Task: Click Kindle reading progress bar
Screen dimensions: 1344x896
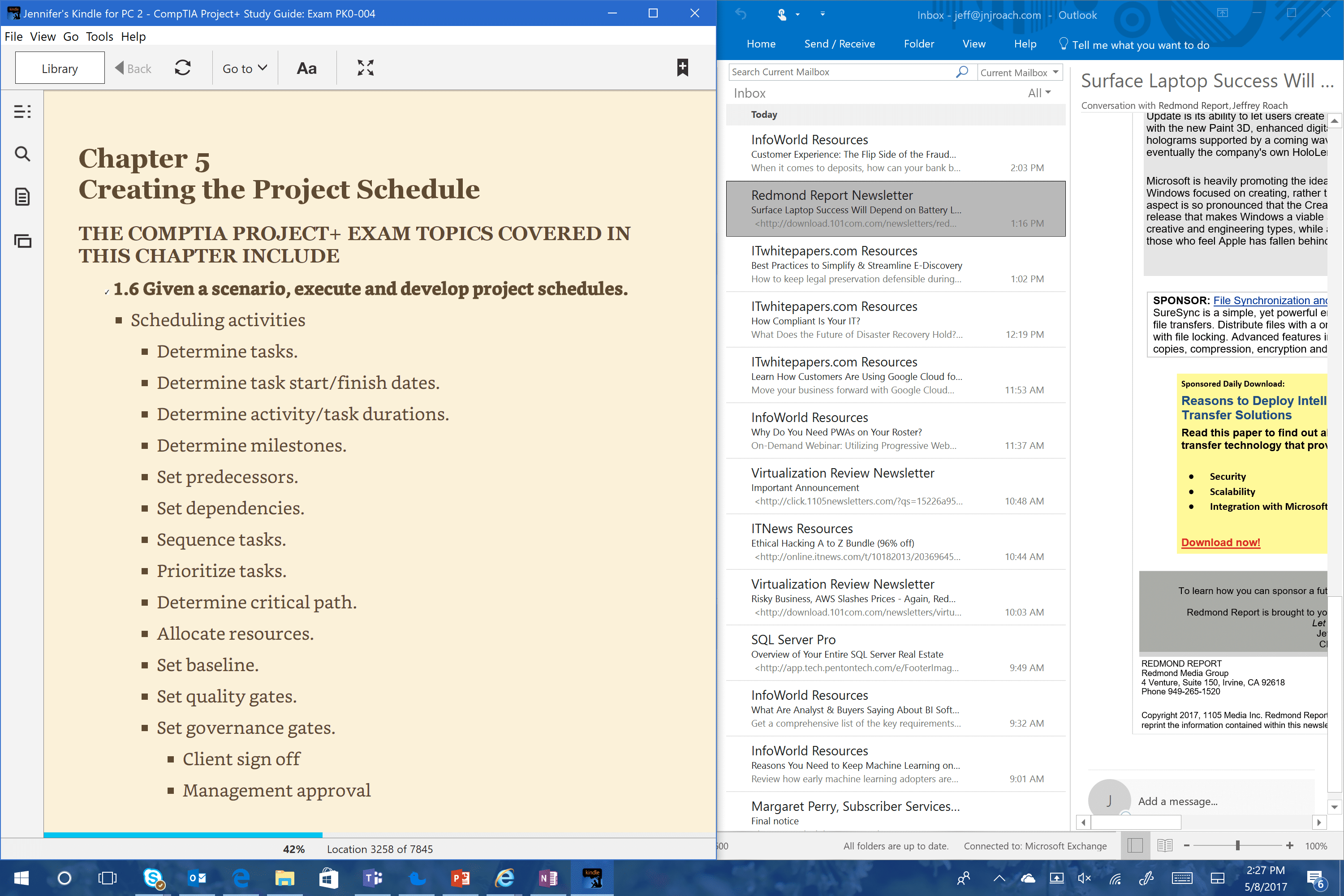Action: (379, 835)
